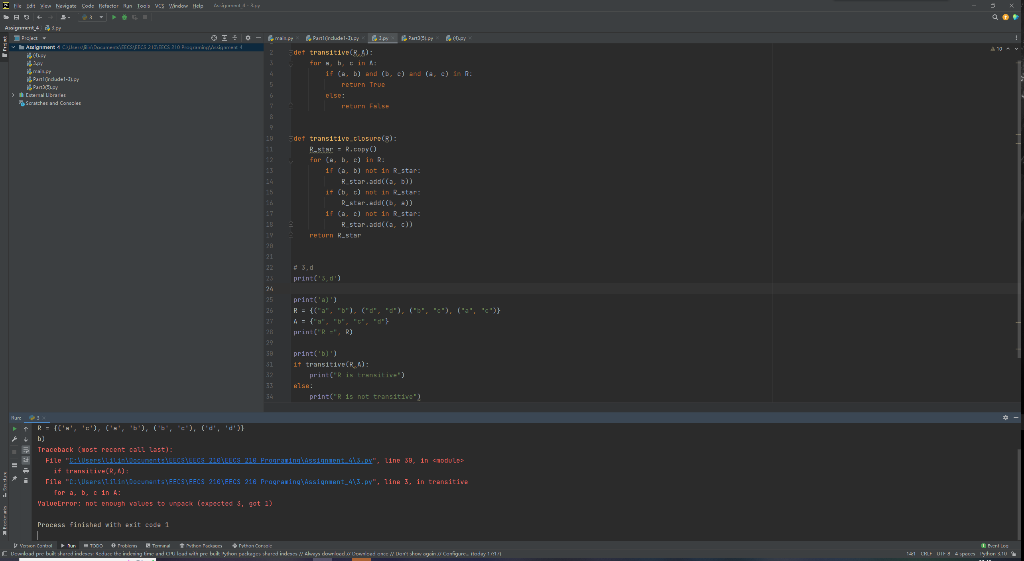Viewport: 1024px width, 561px height.
Task: Click the locate file target icon in Project panel
Action: pyautogui.click(x=212, y=38)
